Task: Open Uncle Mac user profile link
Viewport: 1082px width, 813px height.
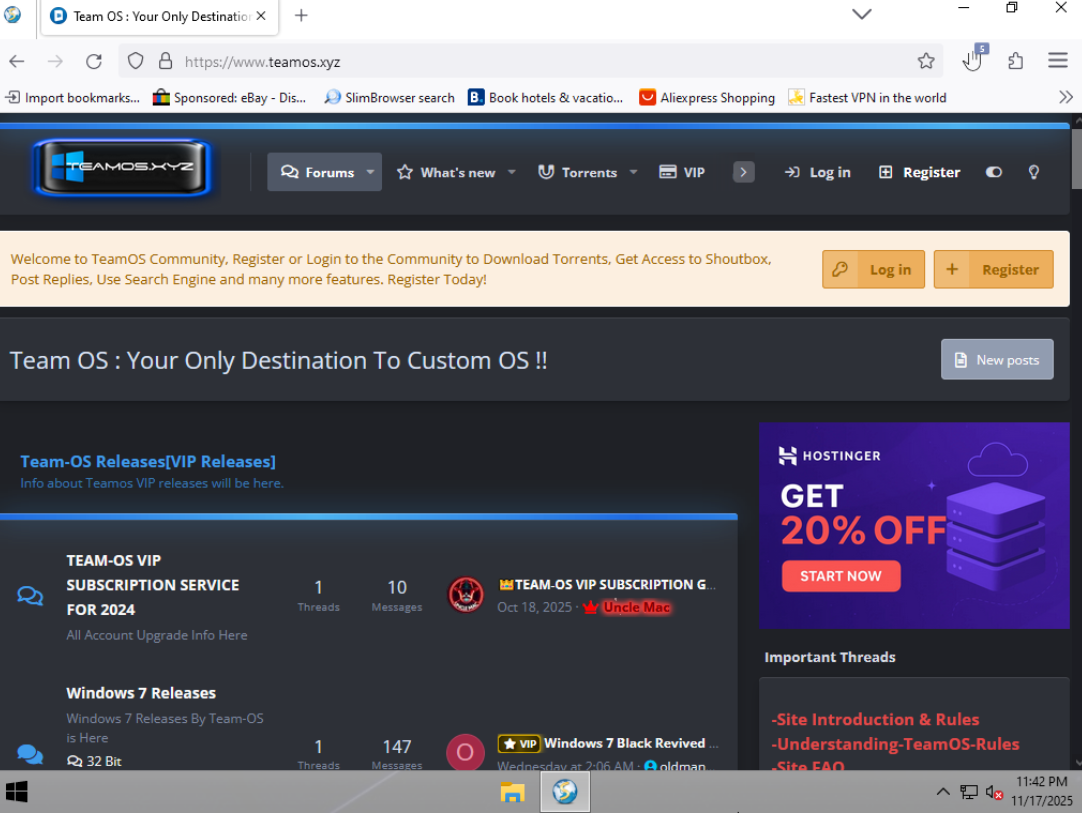Action: point(636,607)
